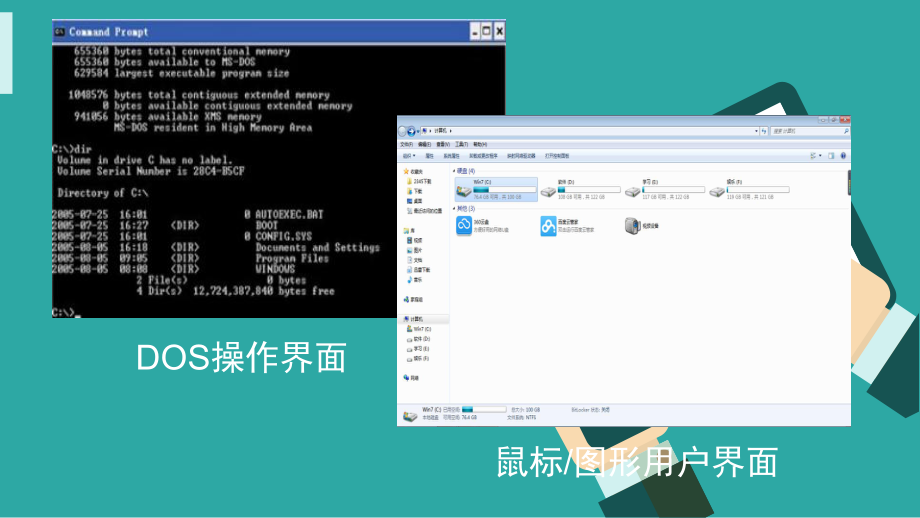Open the address bar history dropdown arrow
The height and width of the screenshot is (518, 920).
pyautogui.click(x=756, y=131)
